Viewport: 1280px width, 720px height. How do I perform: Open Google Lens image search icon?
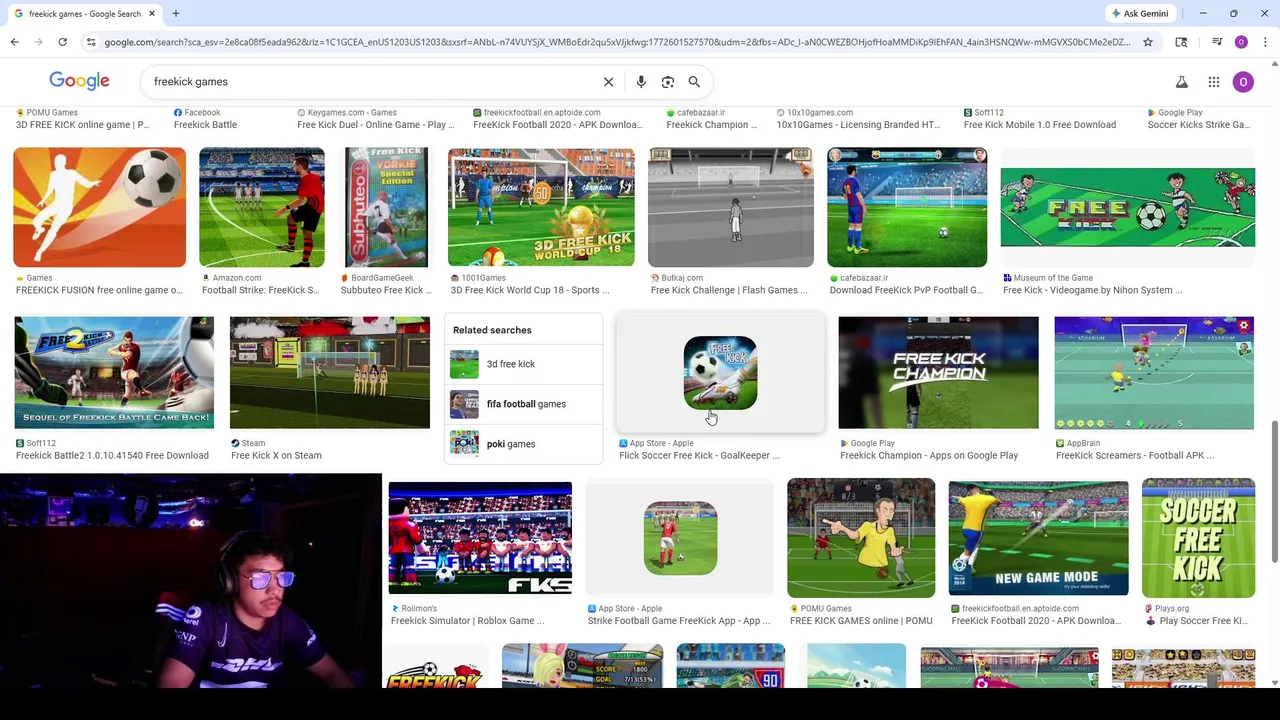pos(668,82)
